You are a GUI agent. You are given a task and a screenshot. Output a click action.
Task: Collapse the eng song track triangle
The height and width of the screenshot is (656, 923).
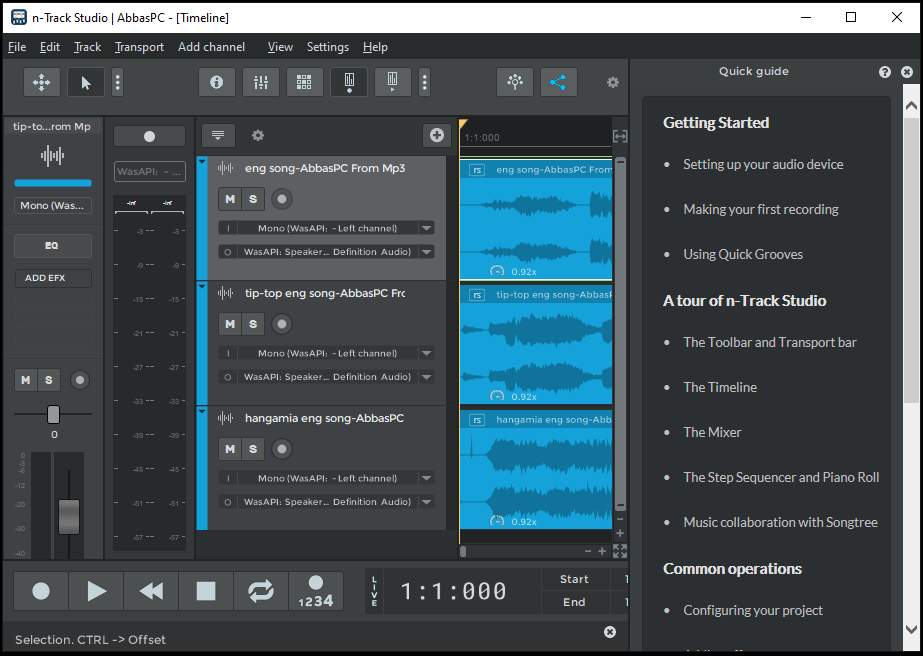coord(202,161)
